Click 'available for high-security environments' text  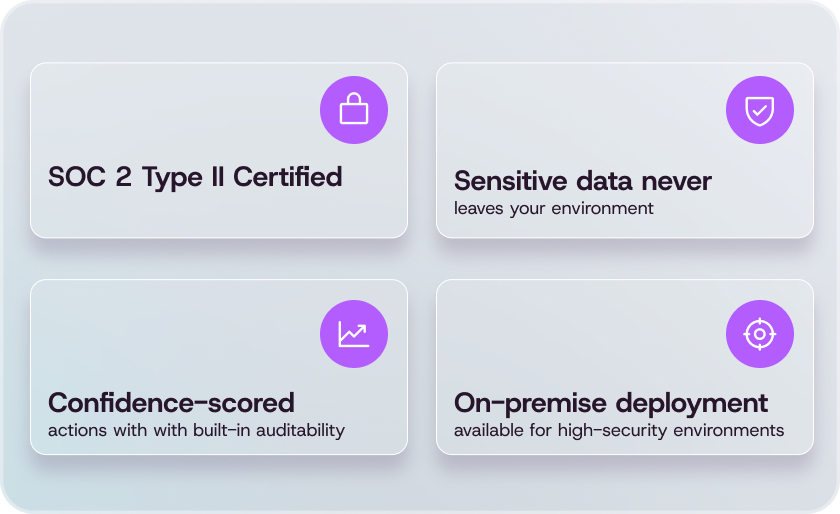(619, 430)
